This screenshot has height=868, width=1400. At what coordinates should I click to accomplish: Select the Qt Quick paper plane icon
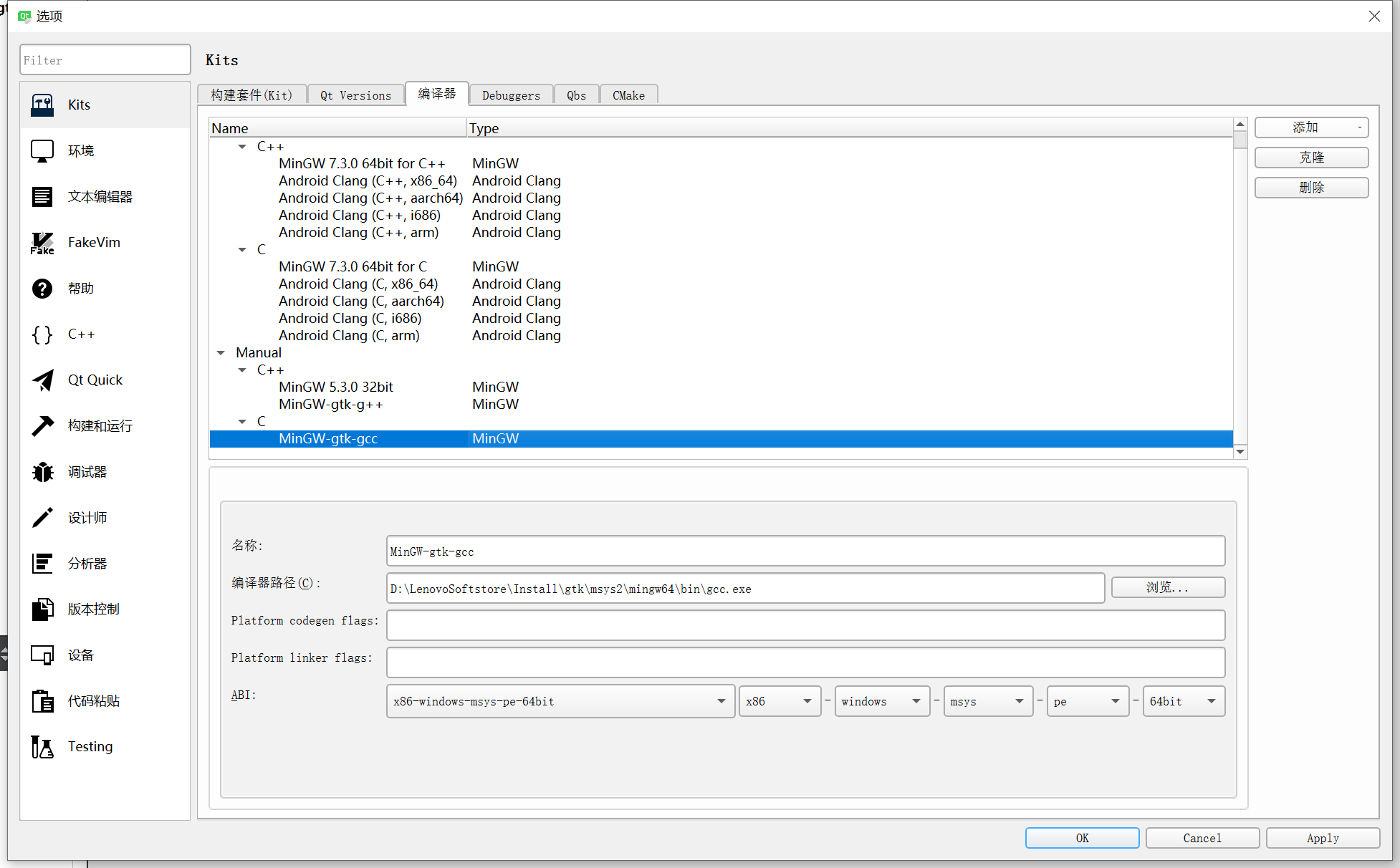point(42,380)
